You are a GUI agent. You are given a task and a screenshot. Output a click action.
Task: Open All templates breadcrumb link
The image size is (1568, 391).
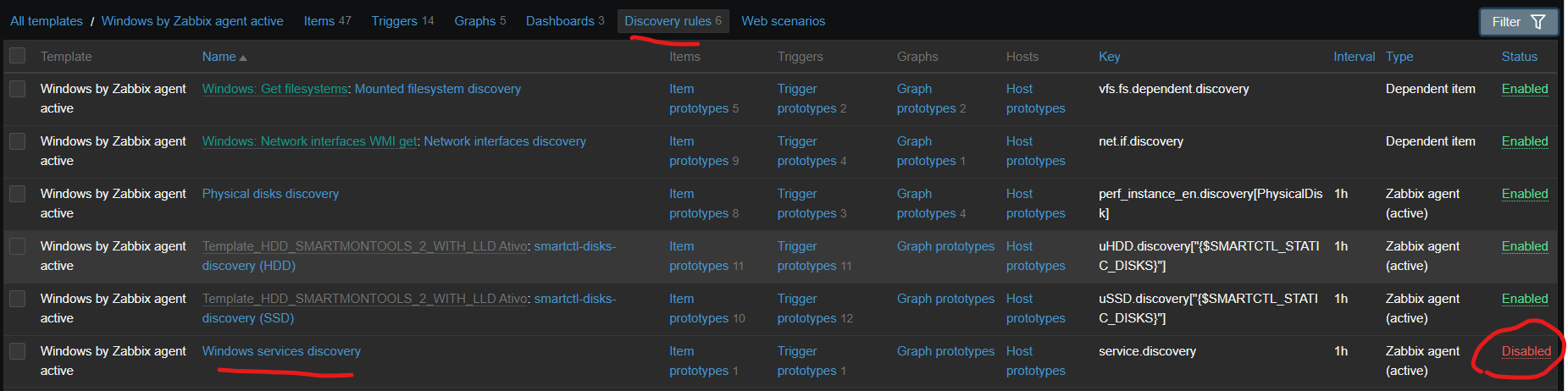point(47,21)
